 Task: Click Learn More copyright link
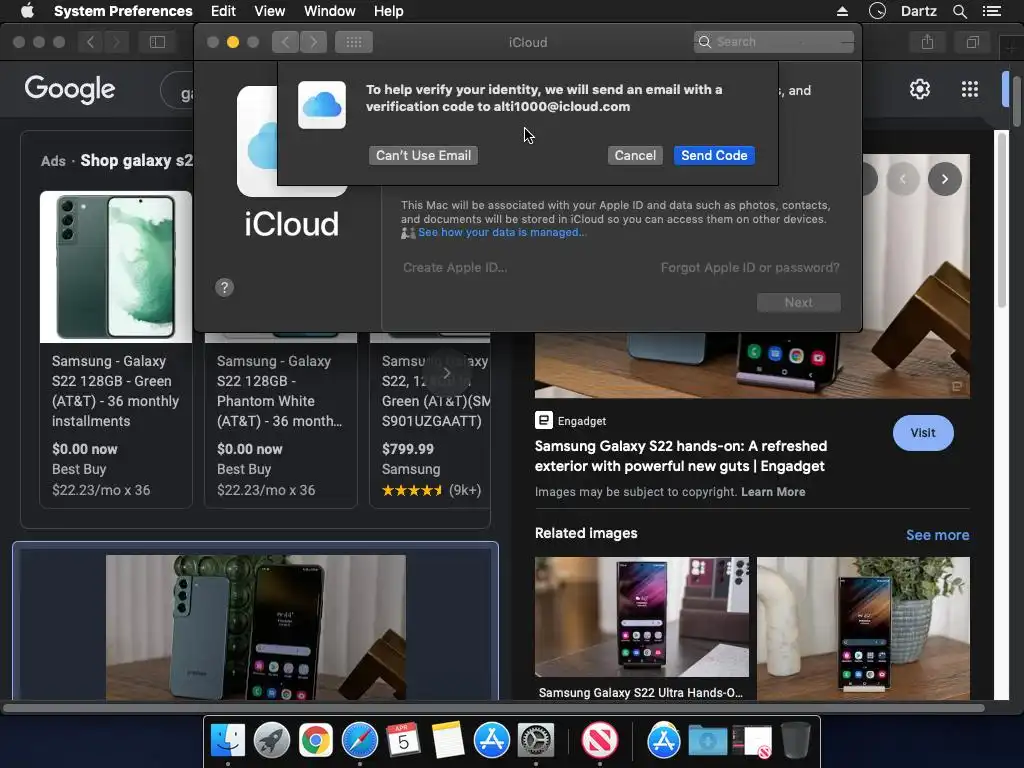click(773, 492)
